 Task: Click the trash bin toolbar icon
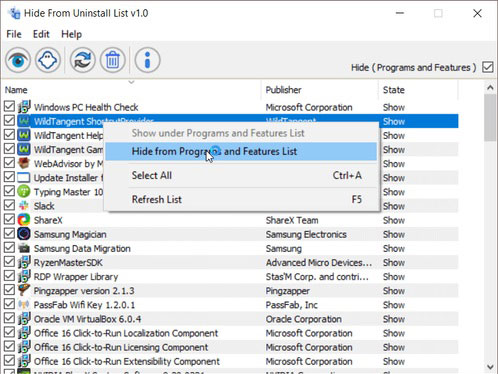click(x=113, y=60)
